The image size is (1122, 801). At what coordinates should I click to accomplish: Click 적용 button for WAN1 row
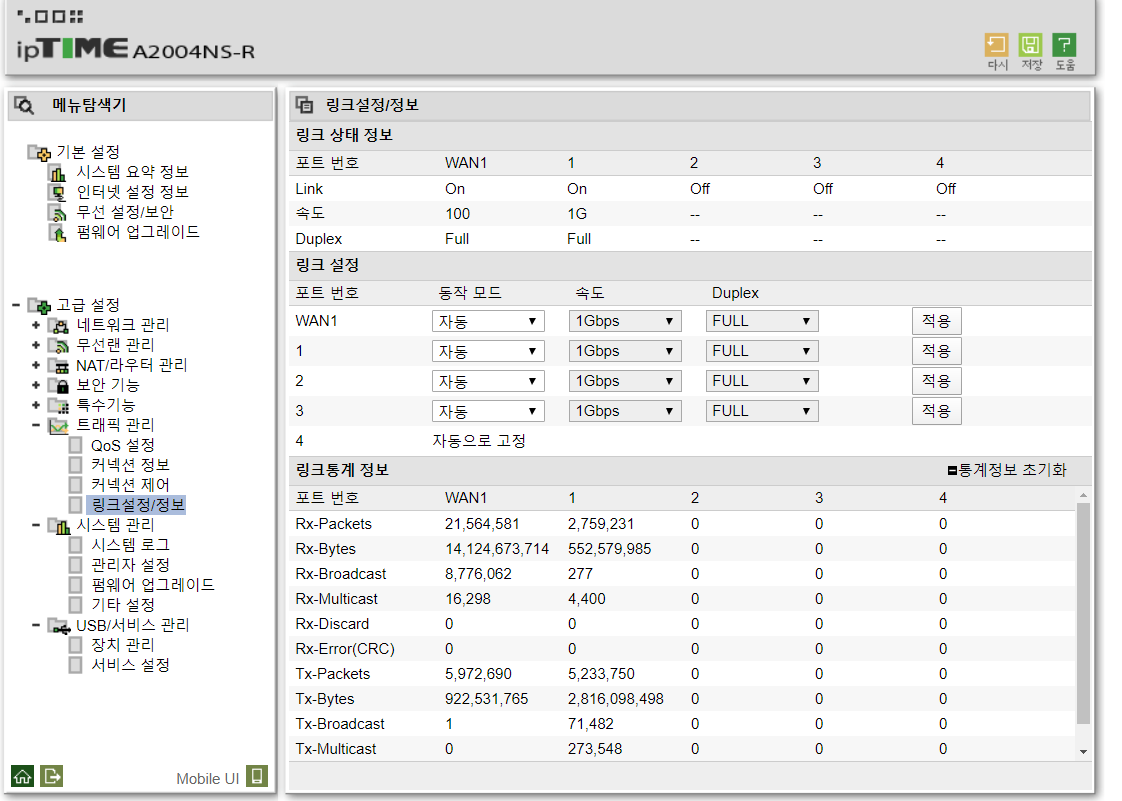(x=936, y=321)
